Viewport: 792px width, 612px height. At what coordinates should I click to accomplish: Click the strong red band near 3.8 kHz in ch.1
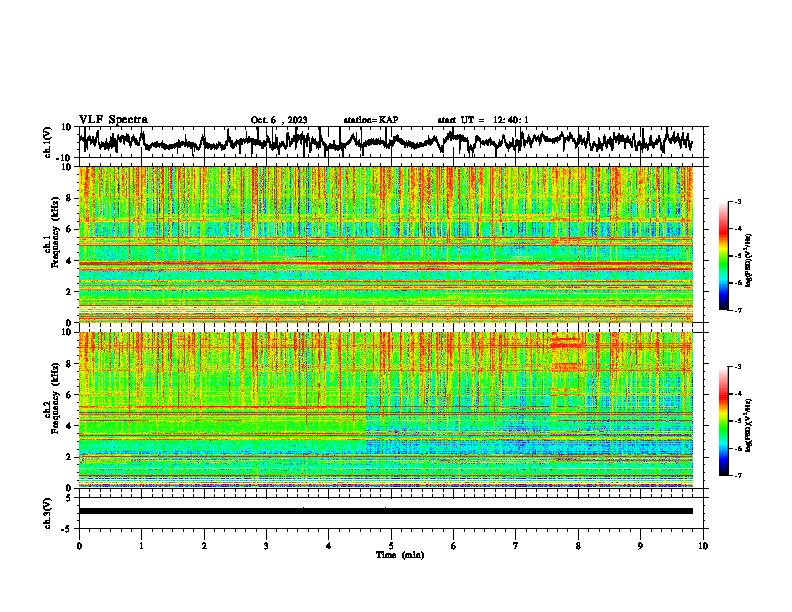click(386, 264)
